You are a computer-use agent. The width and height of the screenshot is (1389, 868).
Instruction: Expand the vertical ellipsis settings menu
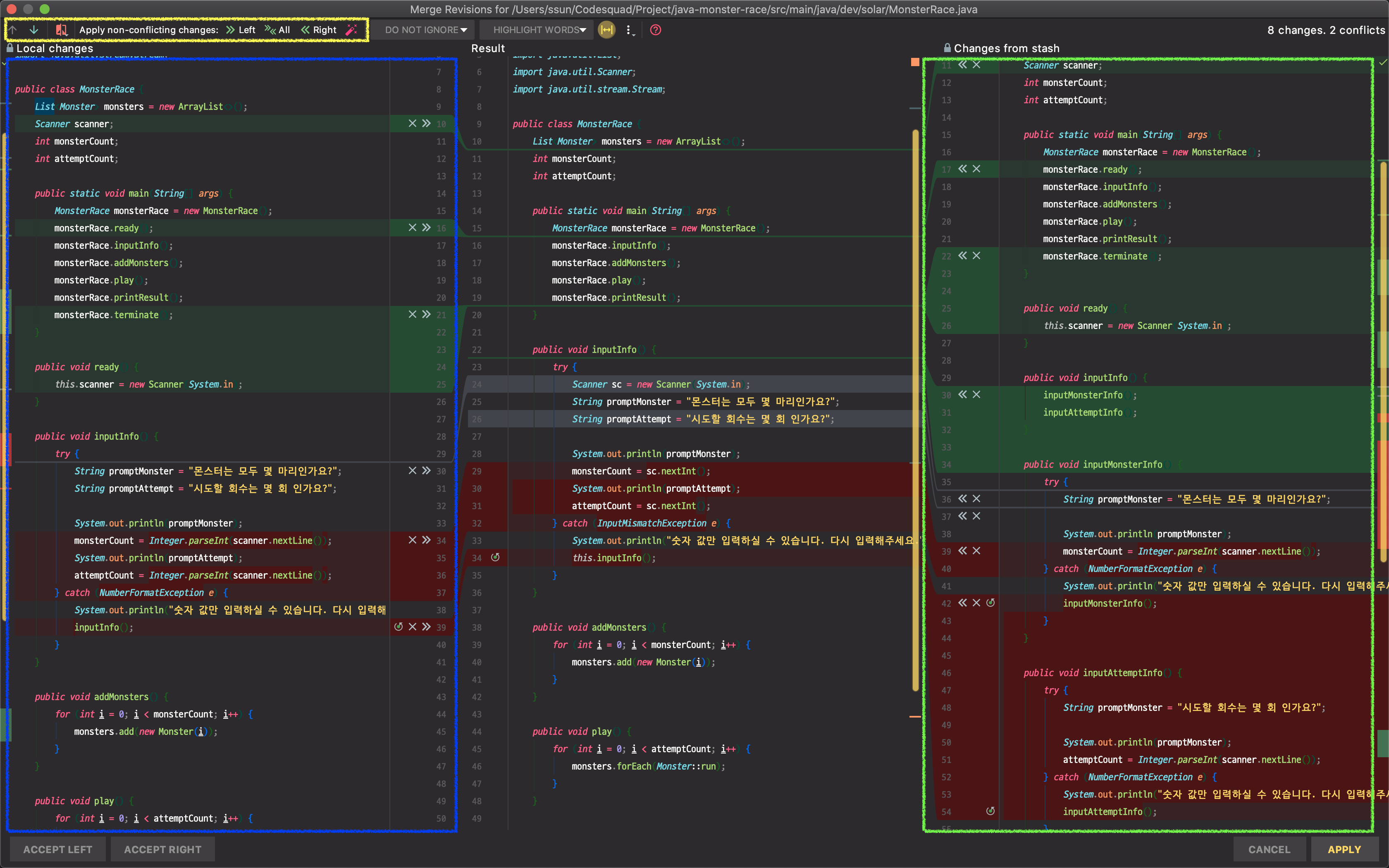coord(629,30)
